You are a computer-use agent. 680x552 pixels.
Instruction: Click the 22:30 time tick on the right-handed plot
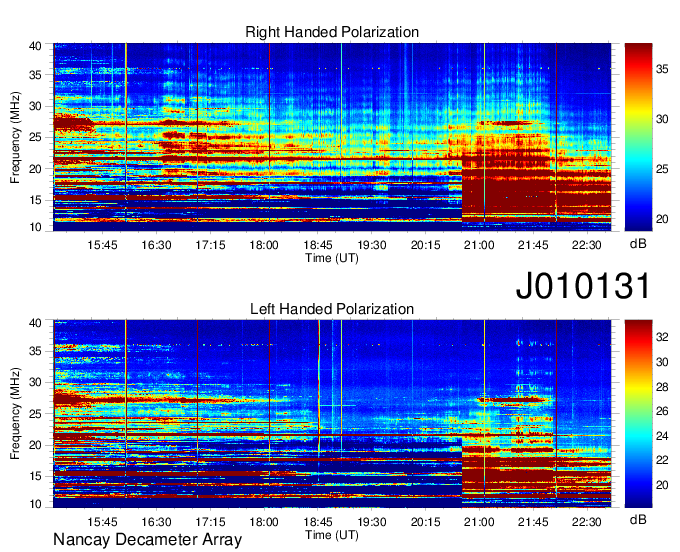click(586, 245)
